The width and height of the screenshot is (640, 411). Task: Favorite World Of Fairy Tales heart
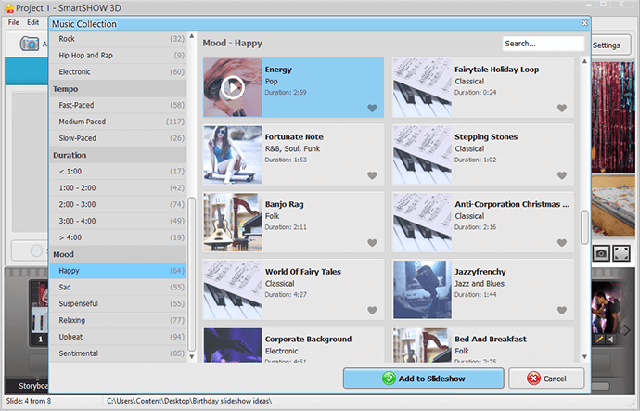tap(372, 310)
